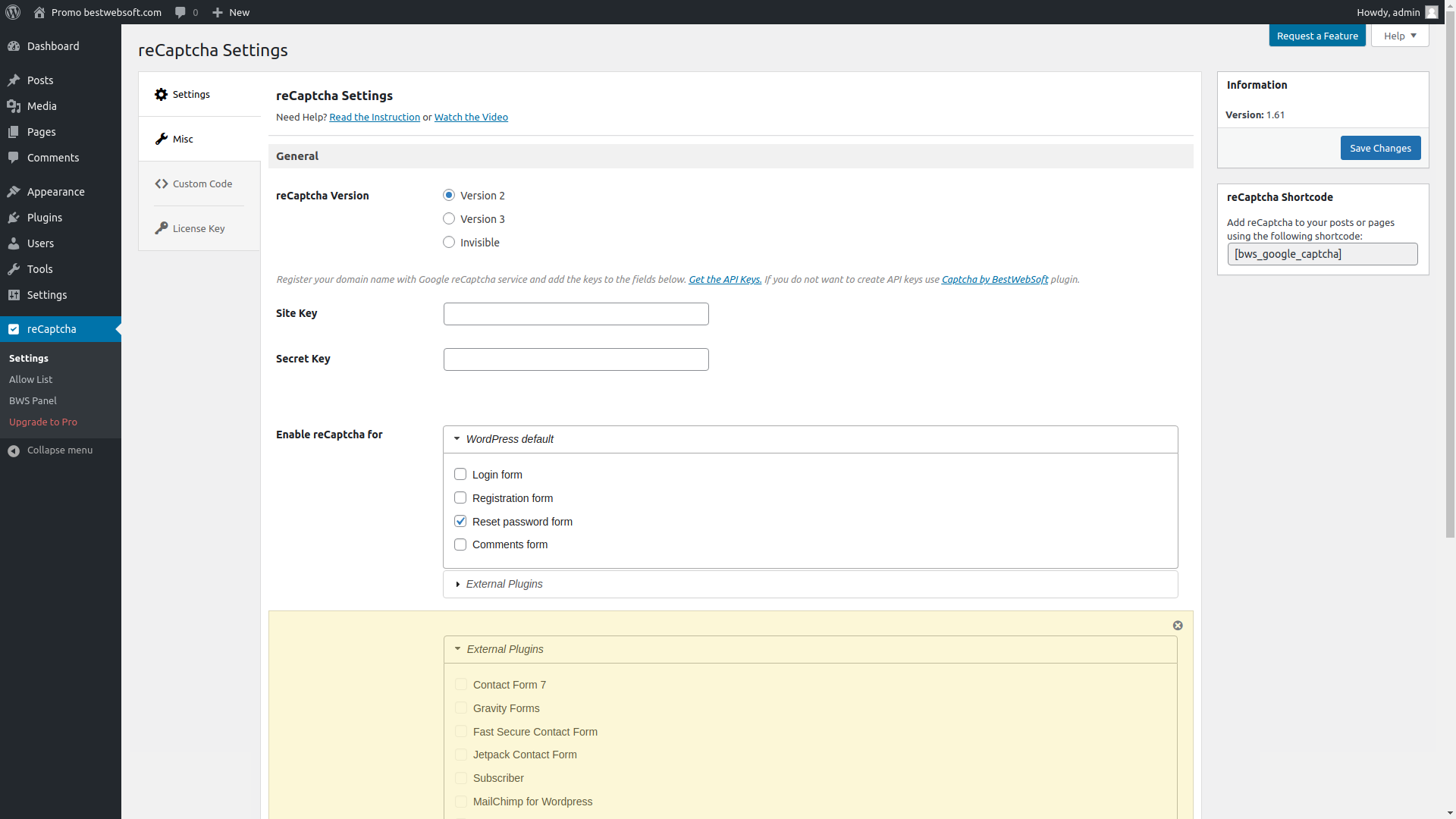Enable reCaptcha for Login form
This screenshot has height=819, width=1456.
460,475
